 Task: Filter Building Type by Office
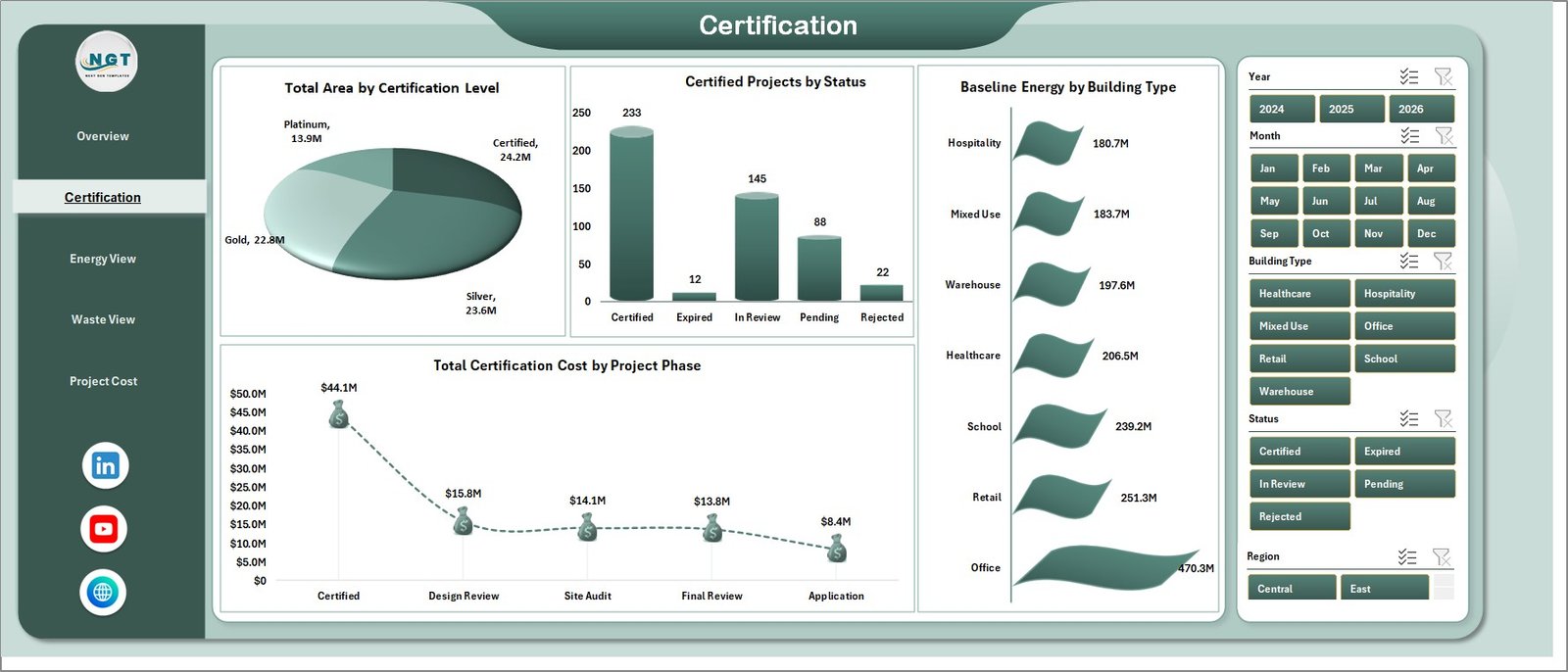[1404, 326]
